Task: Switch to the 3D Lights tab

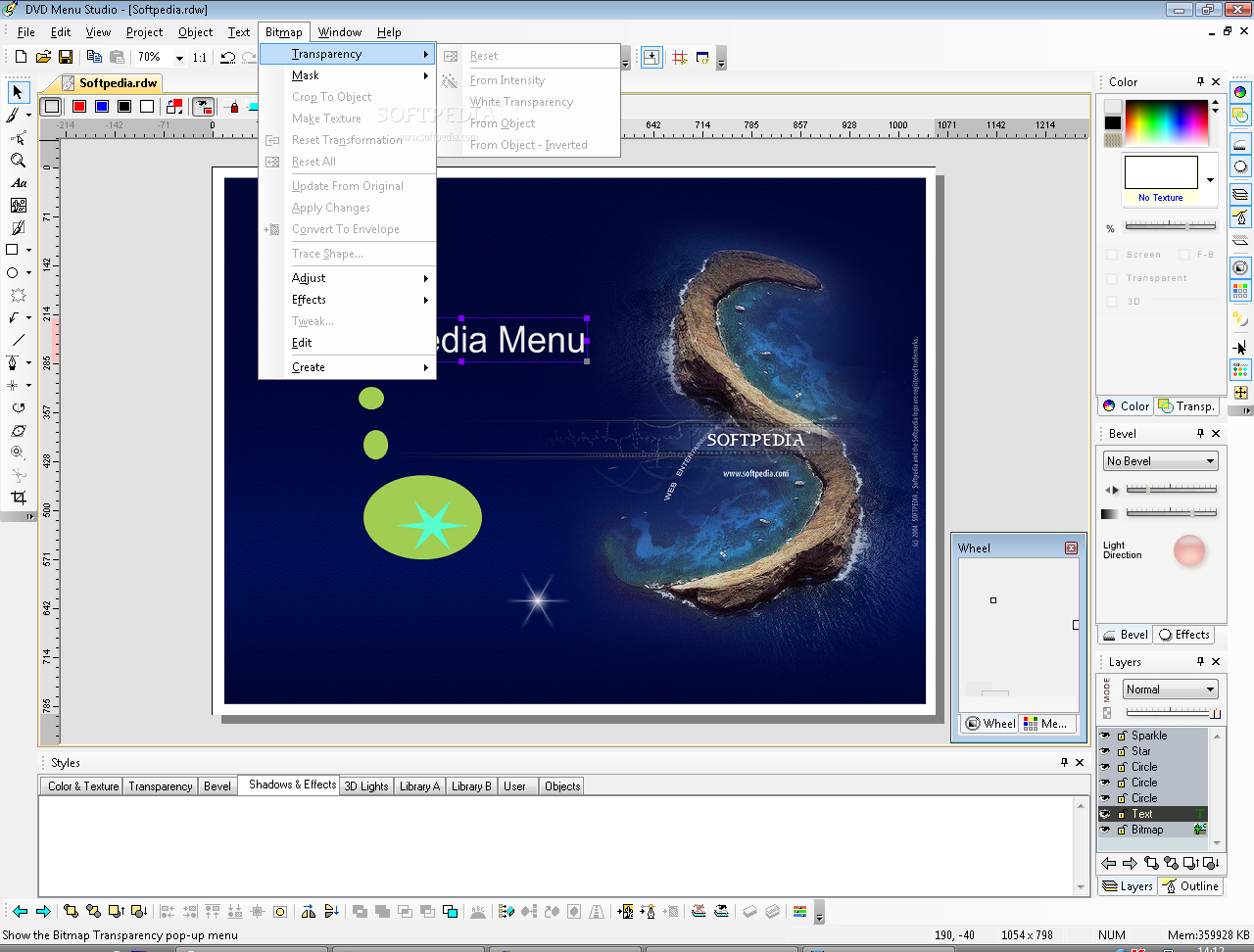Action: click(366, 786)
